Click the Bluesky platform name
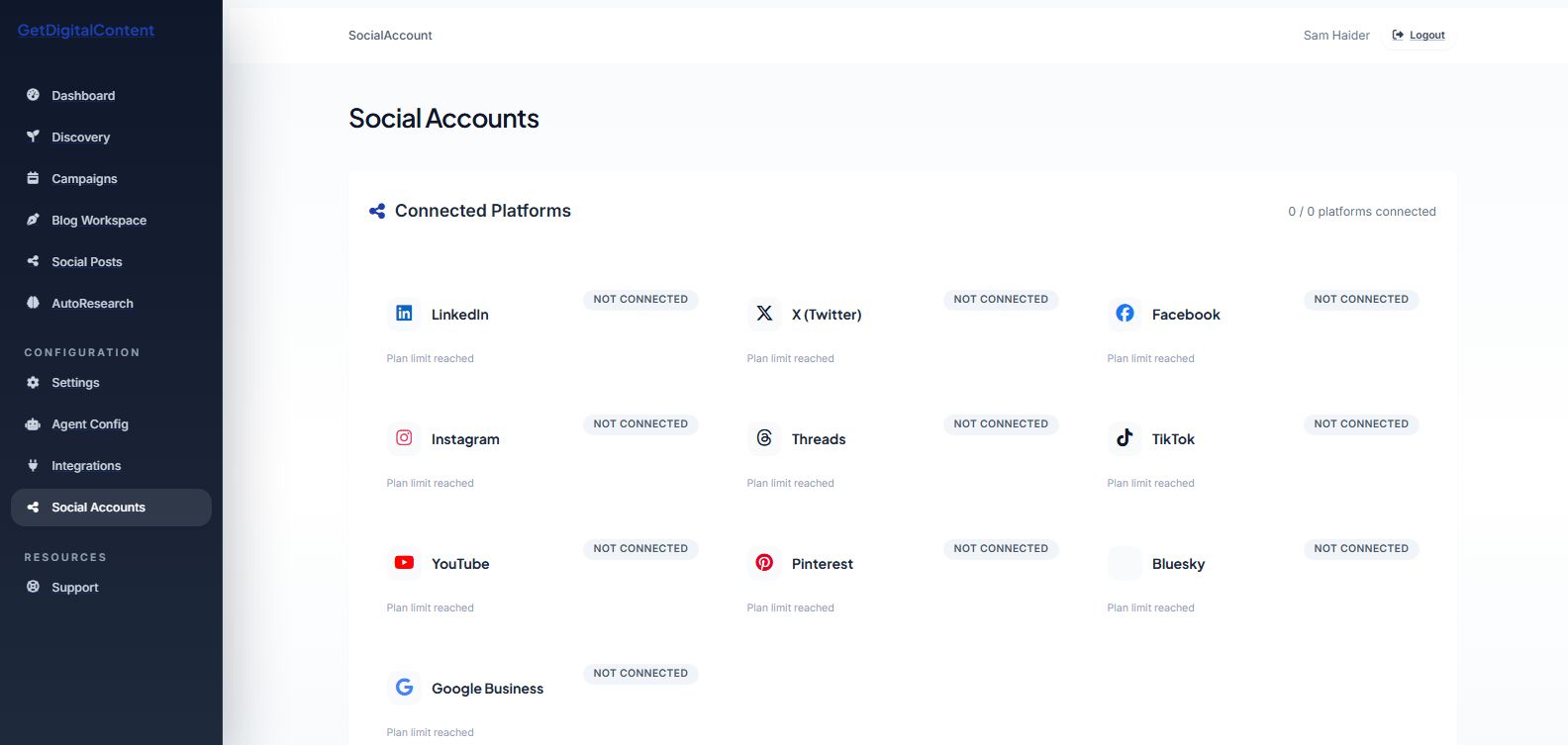This screenshot has height=745, width=1568. [x=1178, y=564]
